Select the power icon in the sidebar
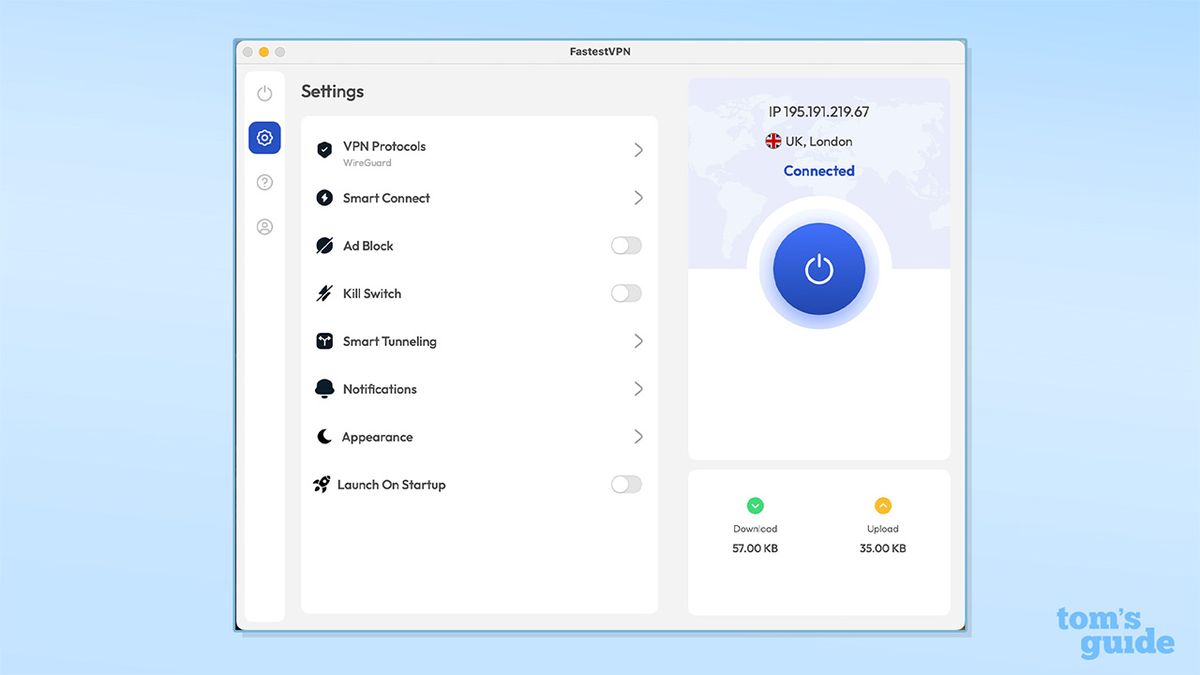Image resolution: width=1200 pixels, height=675 pixels. tap(264, 92)
